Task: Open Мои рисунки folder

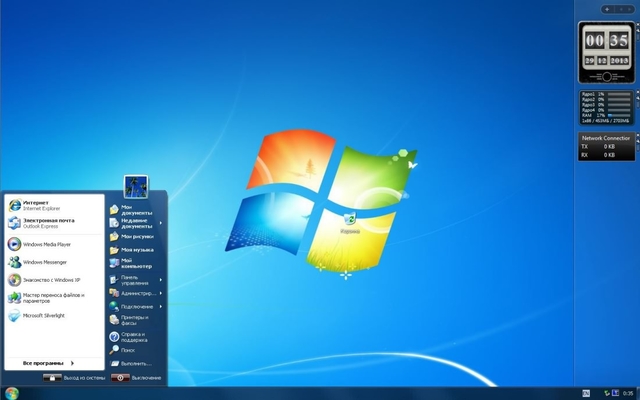Action: click(136, 236)
